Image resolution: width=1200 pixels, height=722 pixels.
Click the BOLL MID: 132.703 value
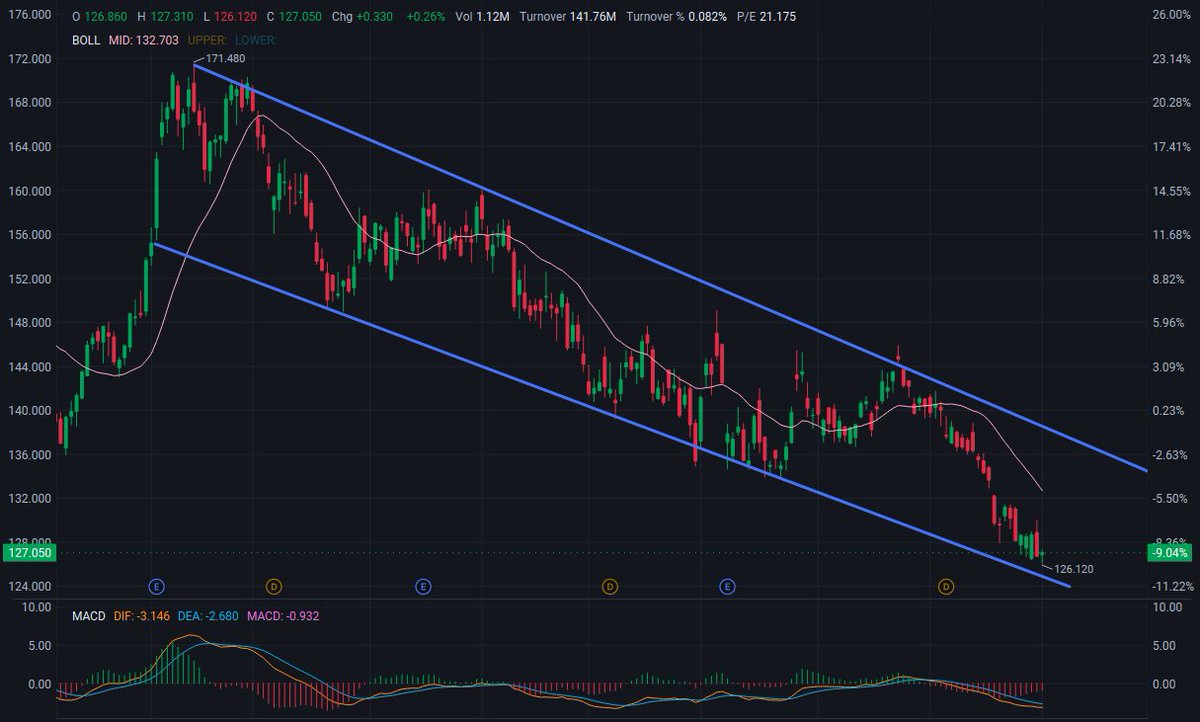[x=144, y=40]
